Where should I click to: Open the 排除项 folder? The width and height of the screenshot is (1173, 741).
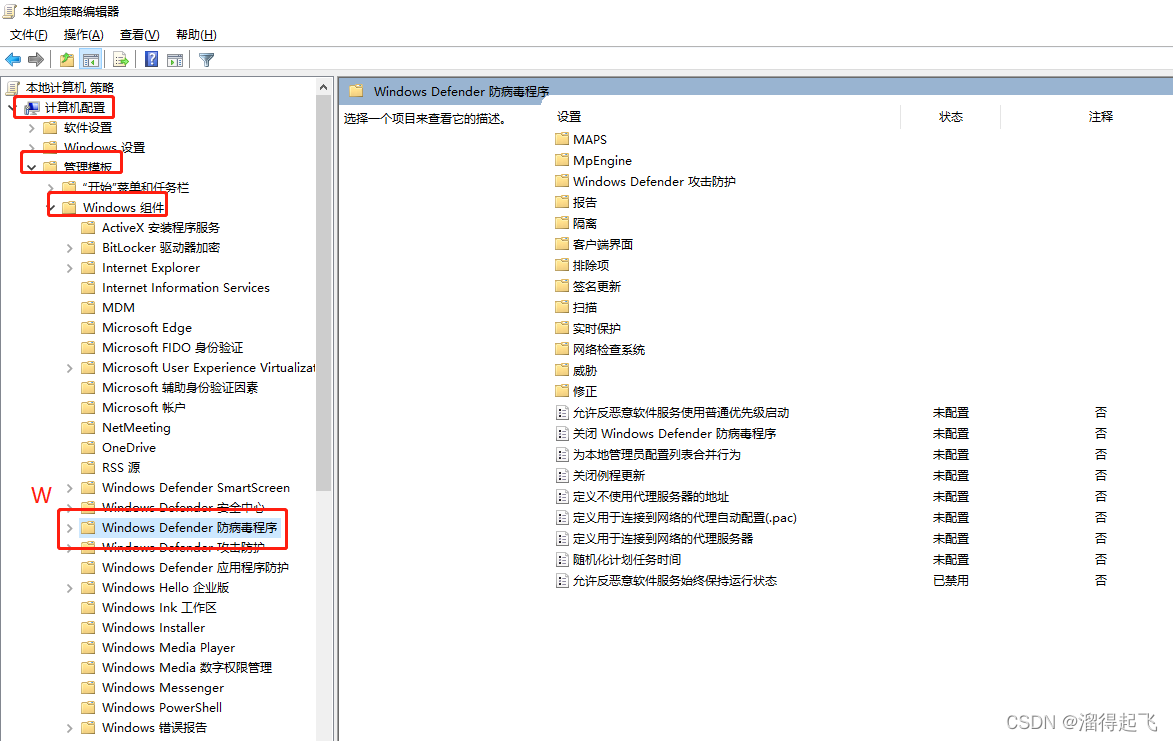pyautogui.click(x=583, y=265)
